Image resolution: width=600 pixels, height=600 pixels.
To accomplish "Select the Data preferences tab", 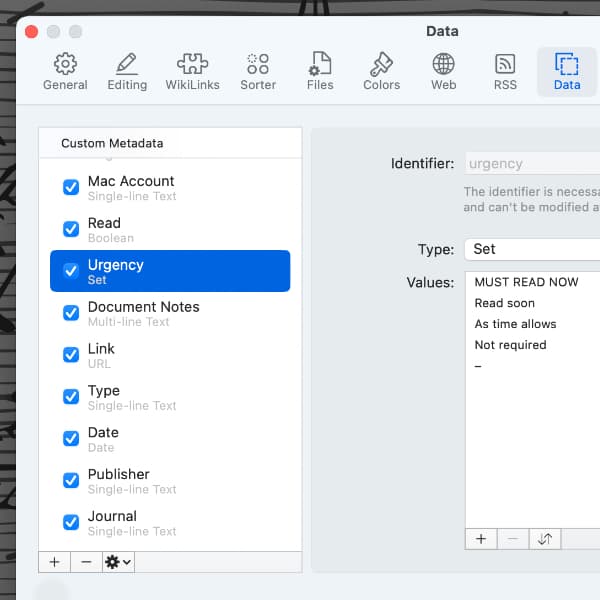I will pos(567,72).
